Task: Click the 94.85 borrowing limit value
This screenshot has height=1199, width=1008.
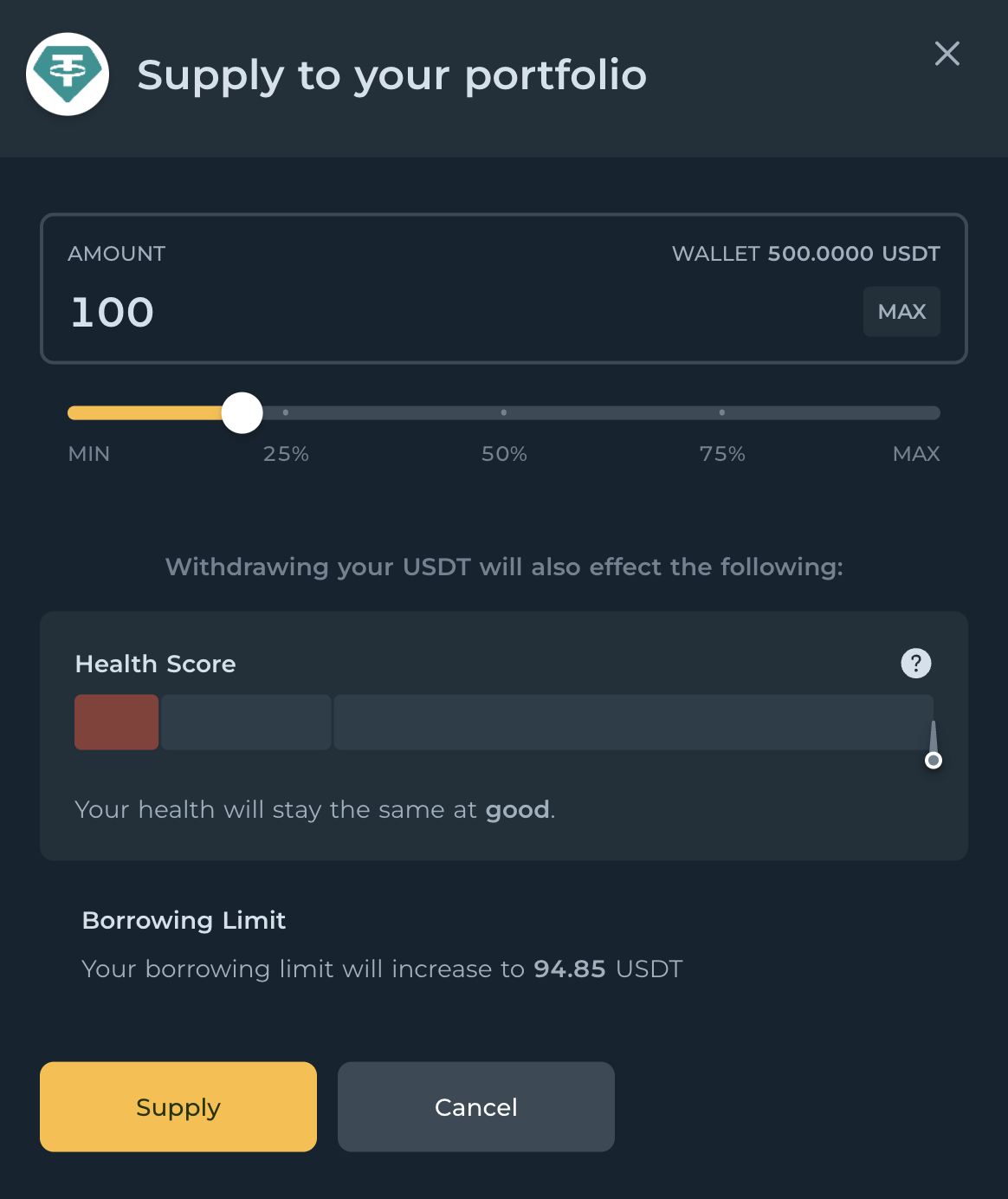Action: click(x=570, y=969)
